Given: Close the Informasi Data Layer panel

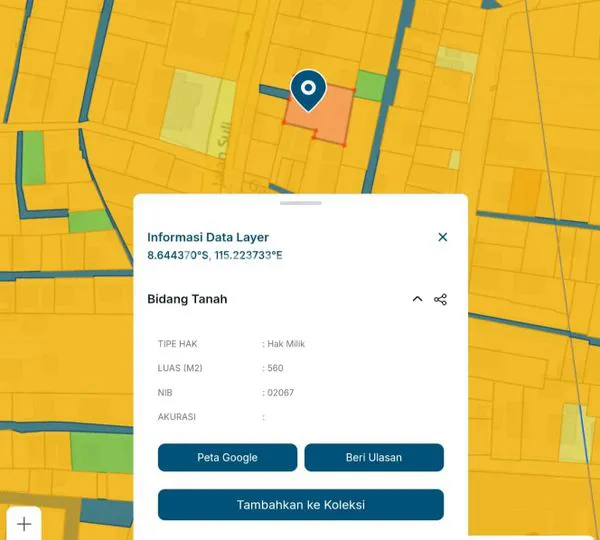Looking at the screenshot, I should pos(443,237).
